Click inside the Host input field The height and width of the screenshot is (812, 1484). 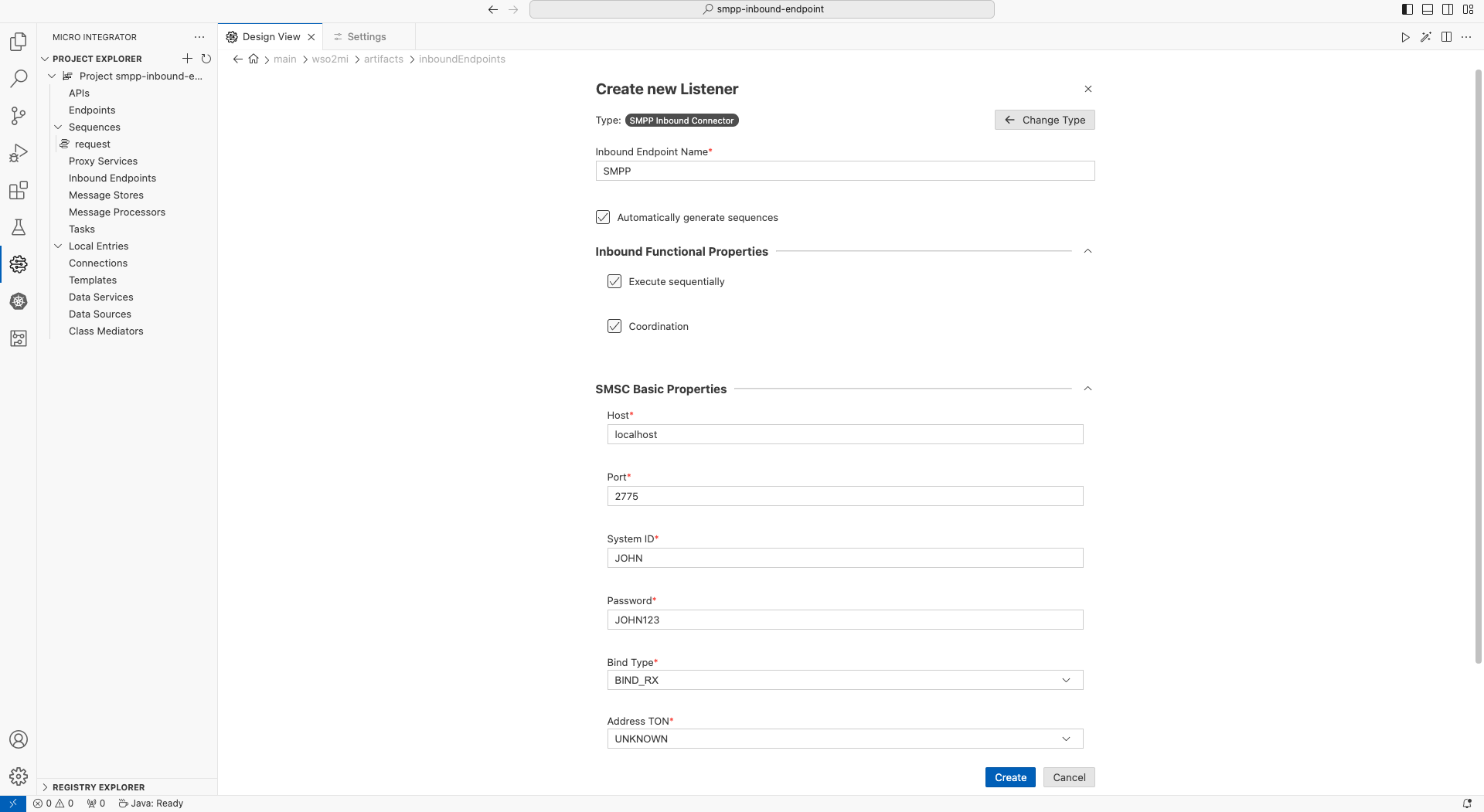(845, 434)
